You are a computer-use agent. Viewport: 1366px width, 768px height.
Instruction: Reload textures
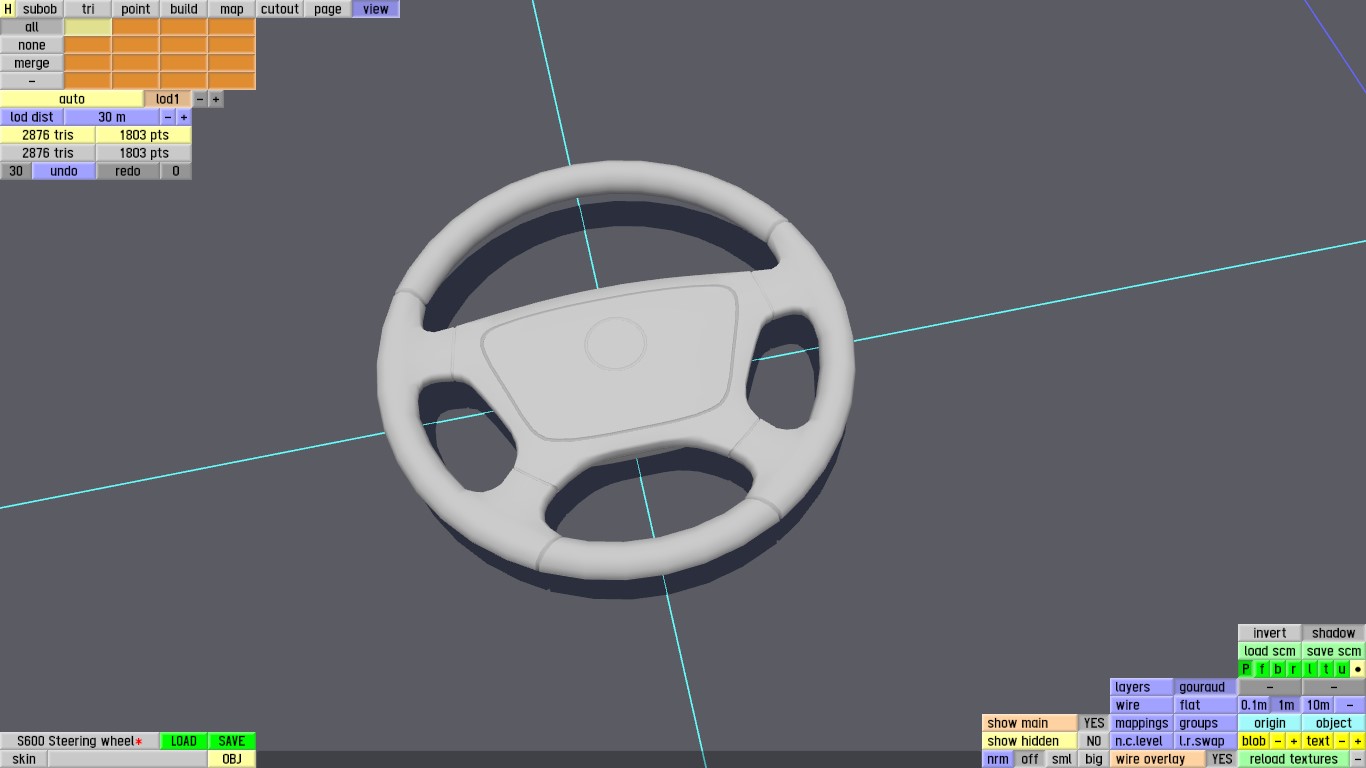[1294, 759]
